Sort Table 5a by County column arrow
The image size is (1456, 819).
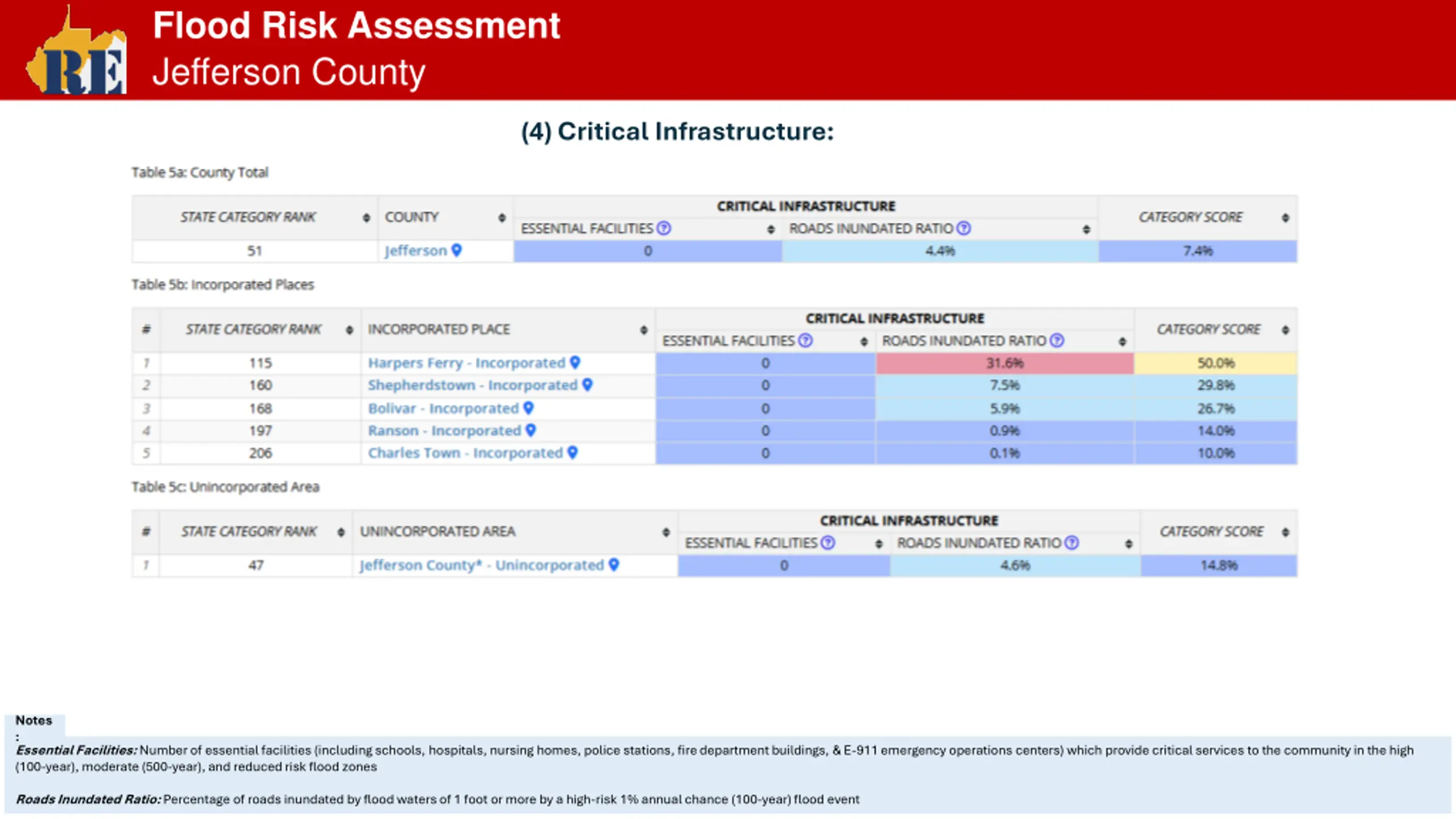(502, 218)
